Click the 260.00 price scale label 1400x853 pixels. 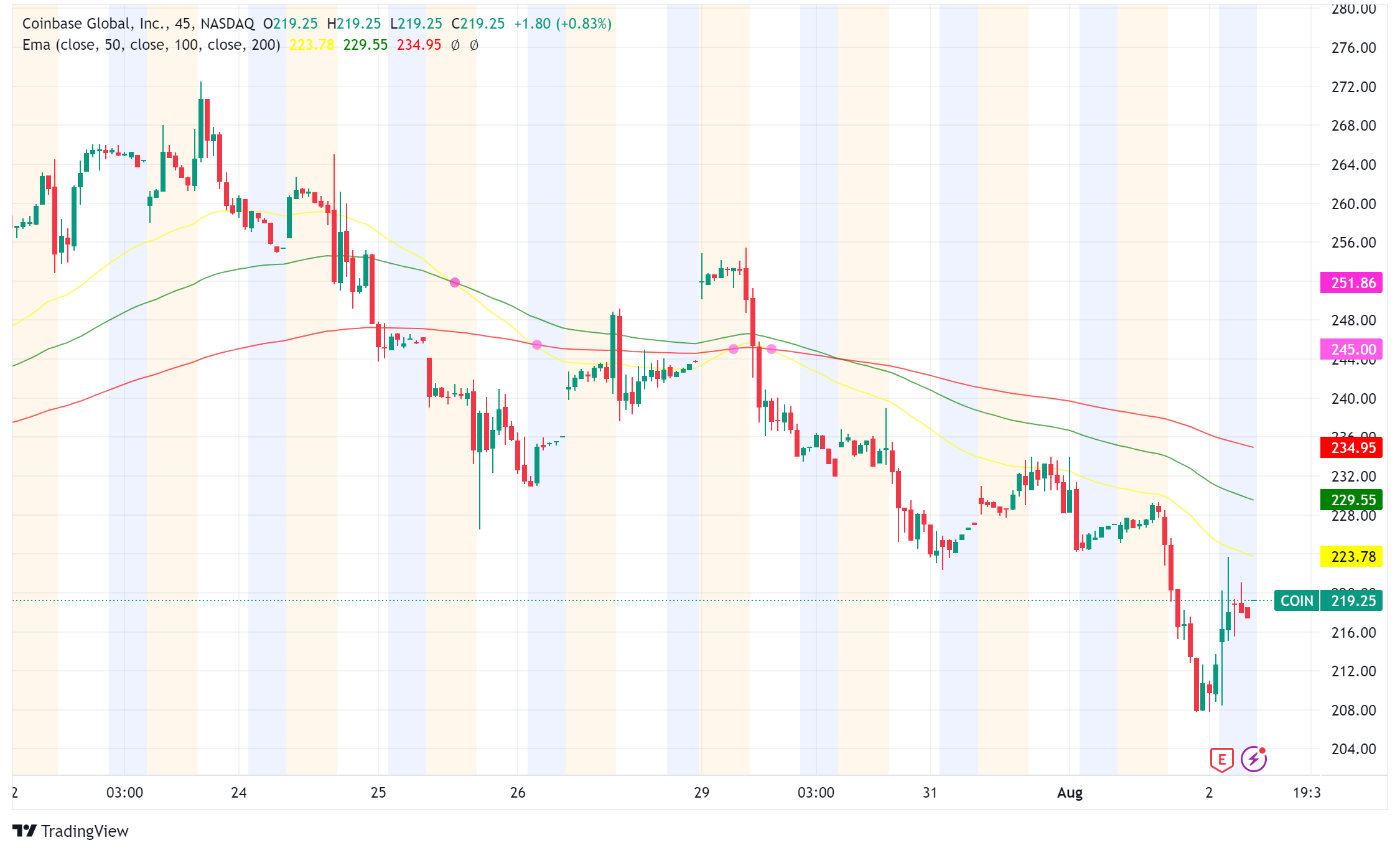(1353, 203)
